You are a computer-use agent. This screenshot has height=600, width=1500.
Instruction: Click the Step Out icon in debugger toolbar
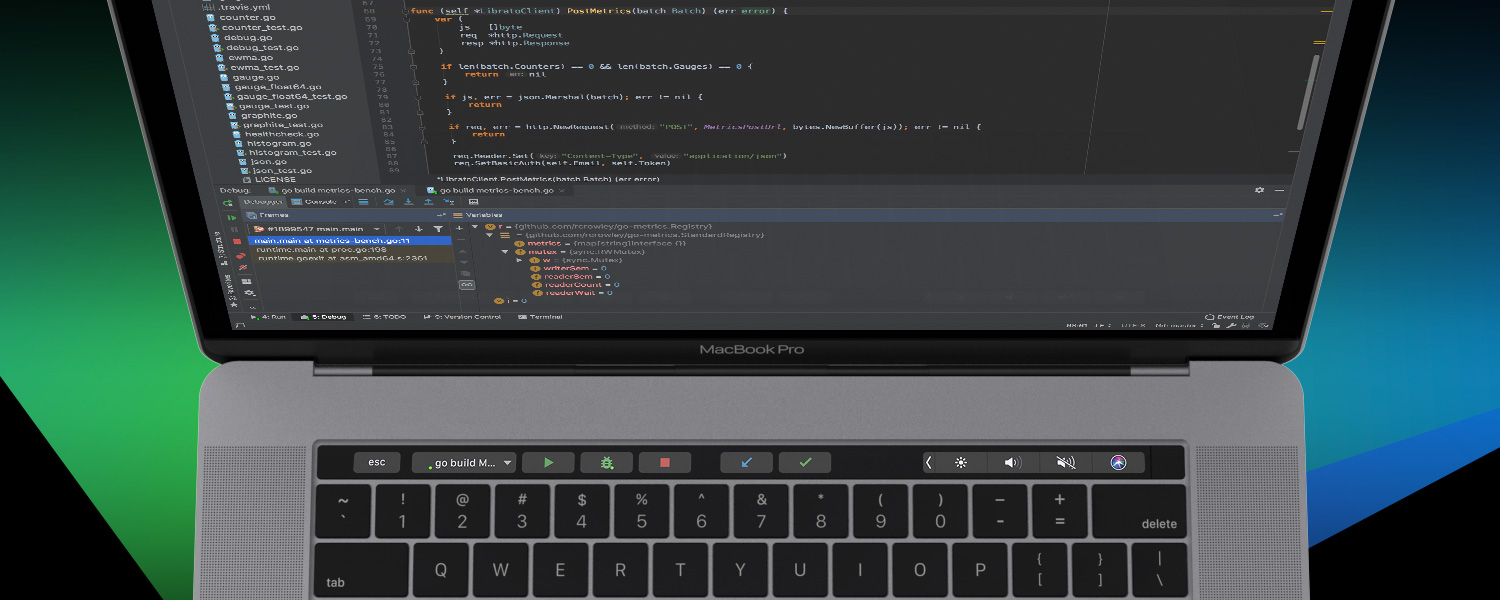coord(428,202)
